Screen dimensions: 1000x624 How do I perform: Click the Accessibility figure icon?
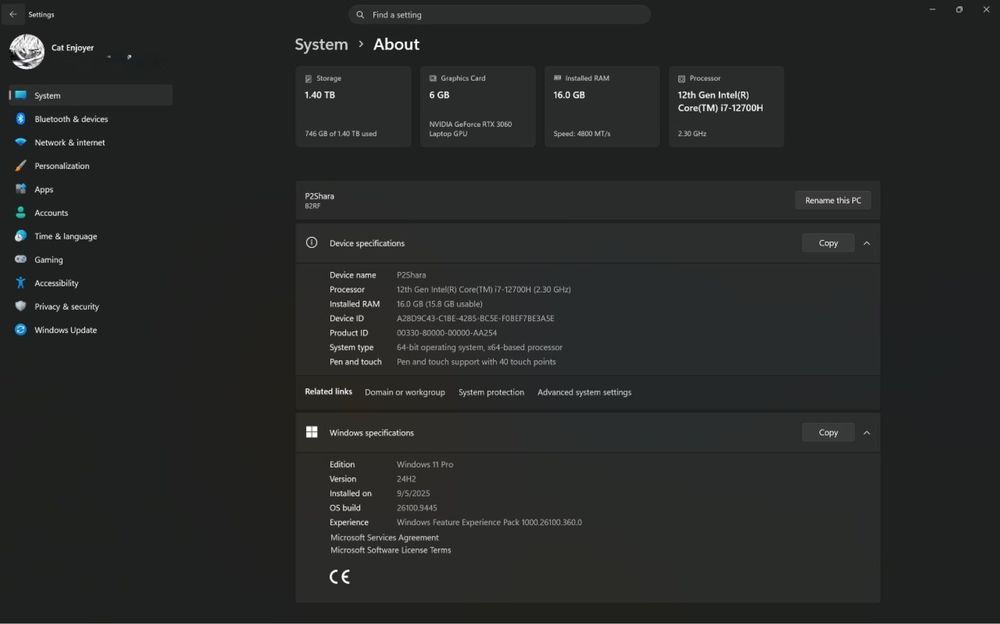click(21, 283)
